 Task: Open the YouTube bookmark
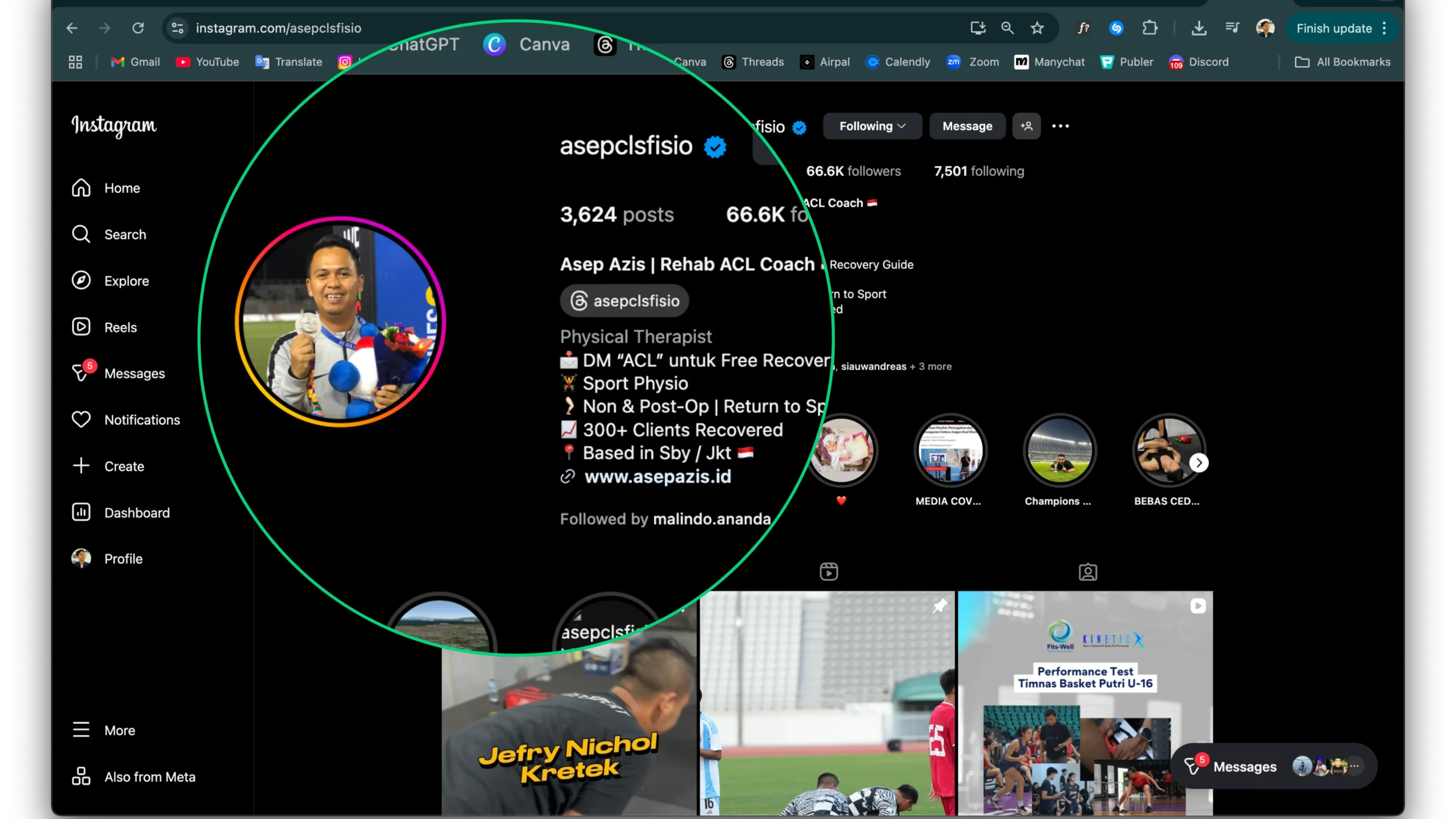pos(208,62)
